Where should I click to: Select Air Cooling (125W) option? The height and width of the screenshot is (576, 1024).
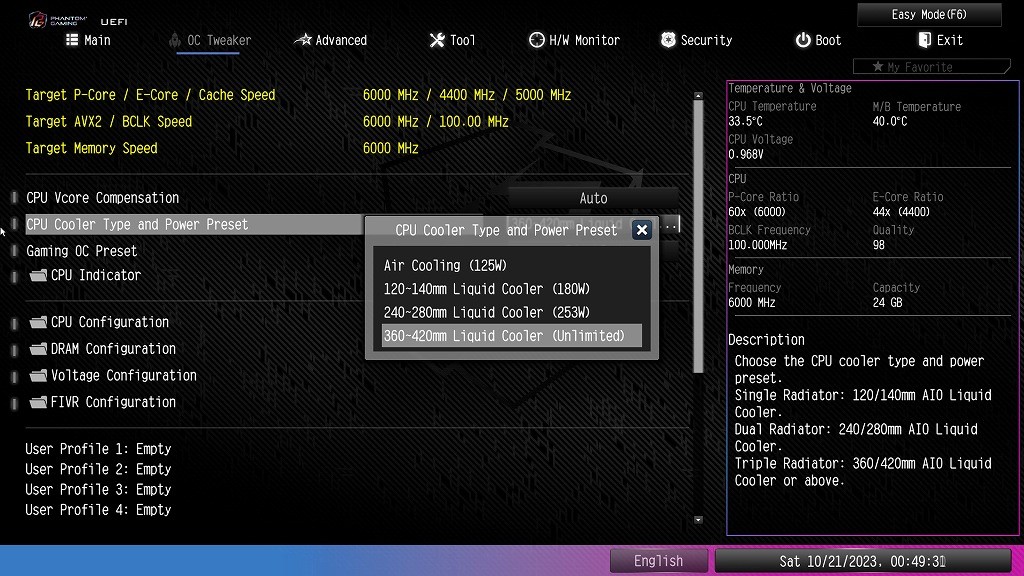(445, 266)
